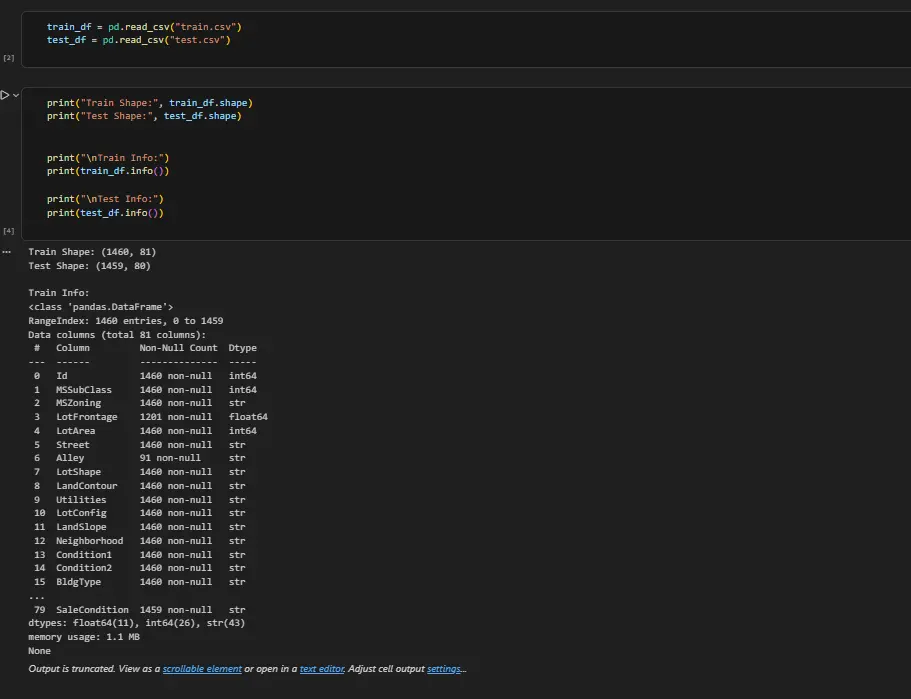Run the print shape cell
Viewport: 911px width, 699px height.
coord(5,95)
